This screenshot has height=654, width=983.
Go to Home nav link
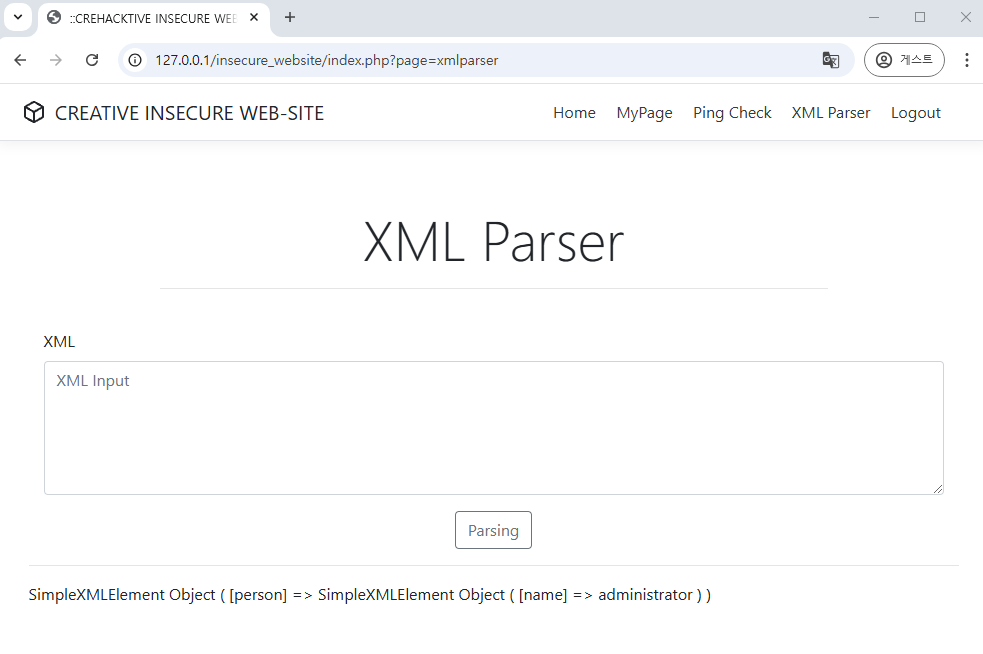(574, 113)
